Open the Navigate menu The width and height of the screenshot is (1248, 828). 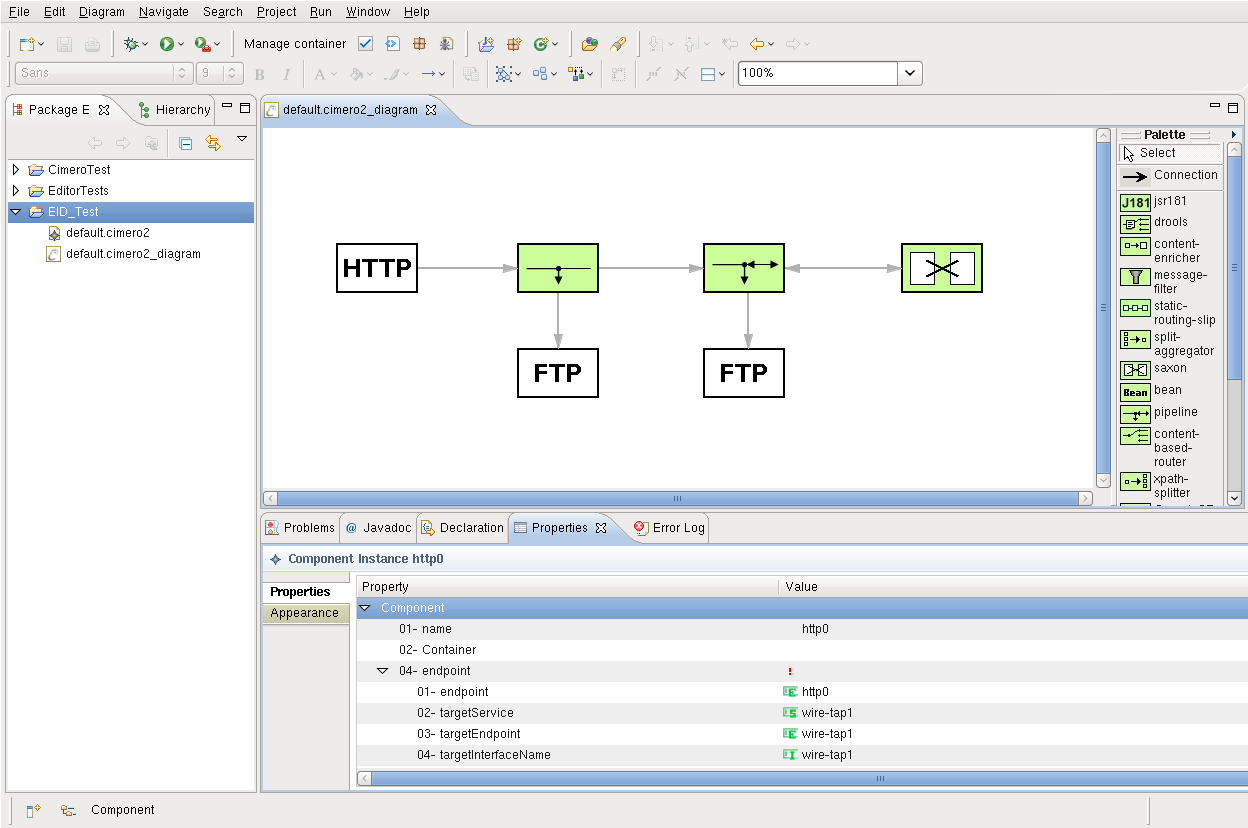coord(162,12)
